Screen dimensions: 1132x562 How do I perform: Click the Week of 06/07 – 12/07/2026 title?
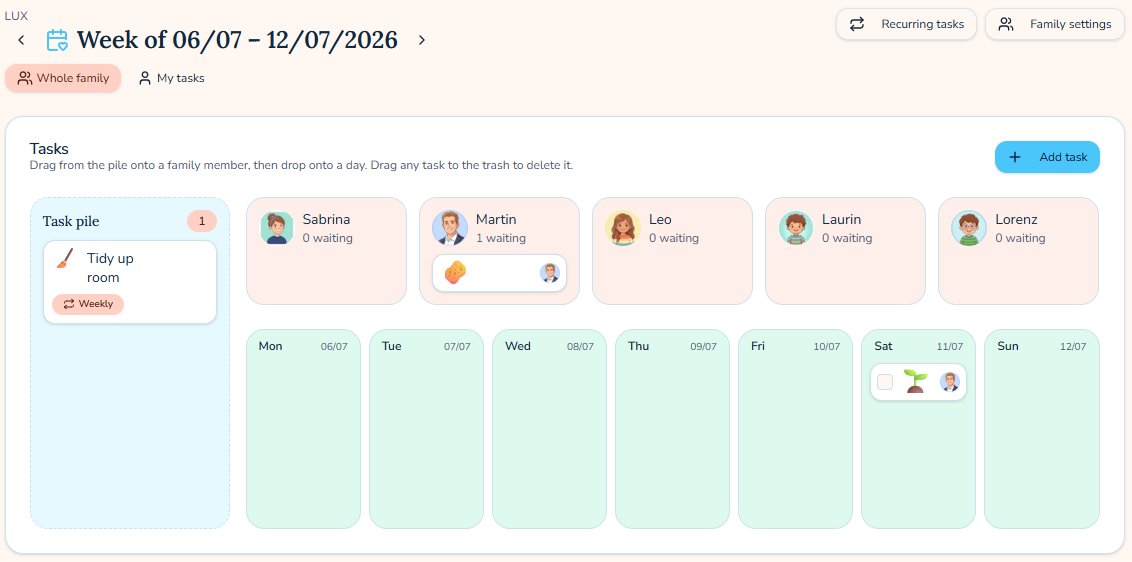pos(238,40)
